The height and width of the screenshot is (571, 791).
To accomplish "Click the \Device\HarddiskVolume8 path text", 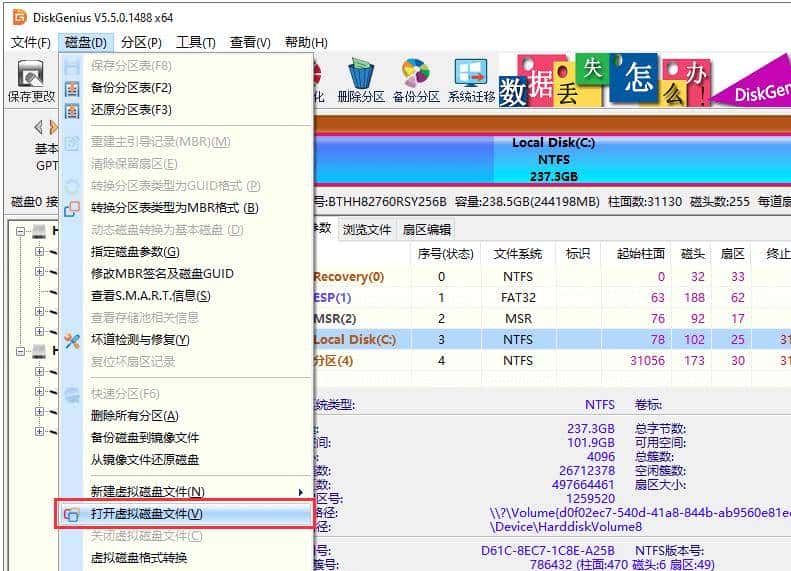I will coord(566,527).
